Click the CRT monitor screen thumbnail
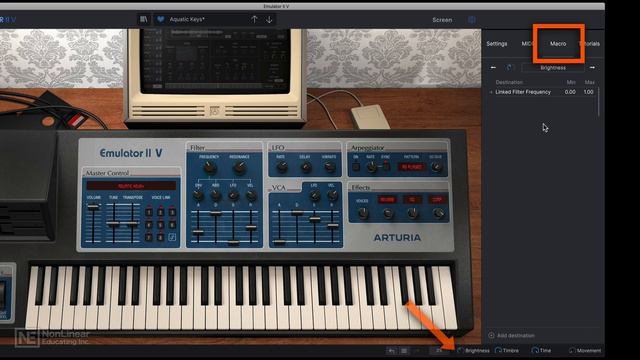 (215, 60)
